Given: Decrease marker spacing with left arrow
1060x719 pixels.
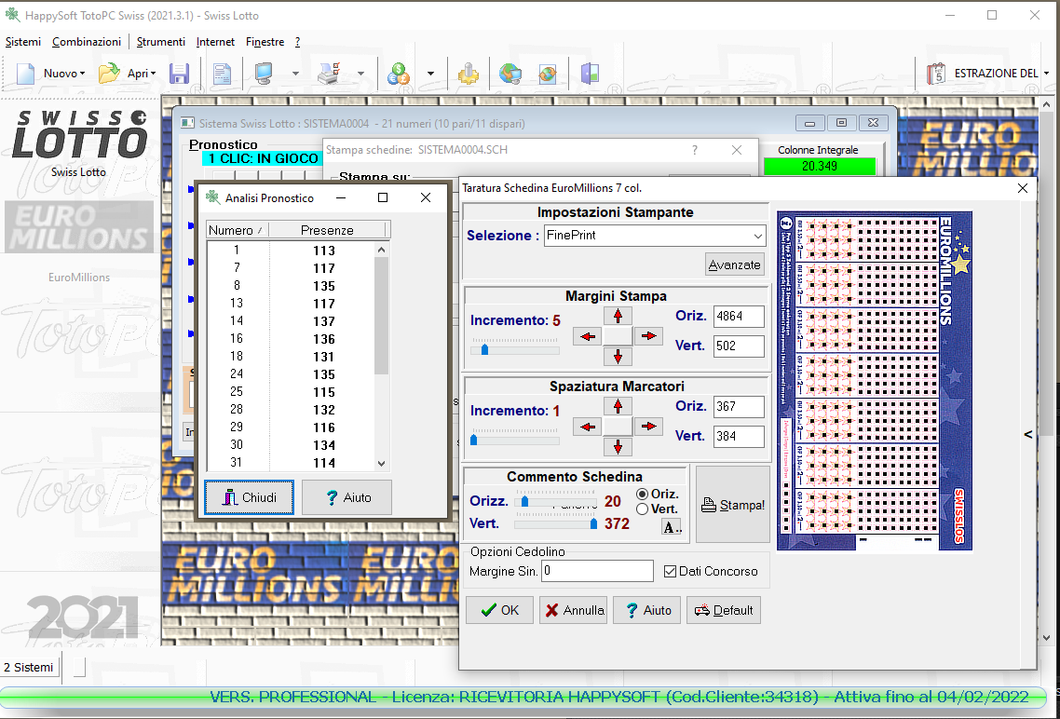Looking at the screenshot, I should pyautogui.click(x=587, y=426).
